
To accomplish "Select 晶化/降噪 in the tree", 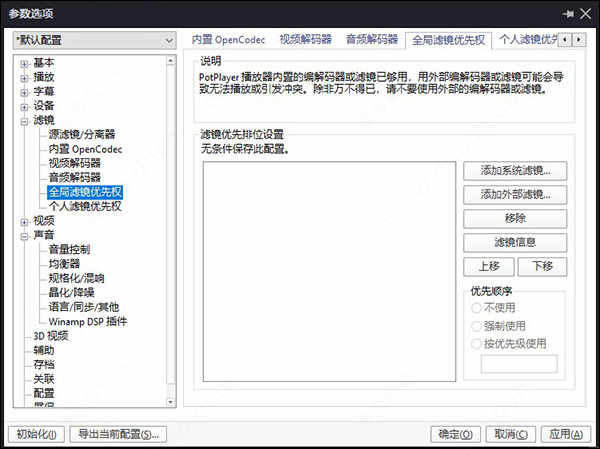I will (71, 293).
